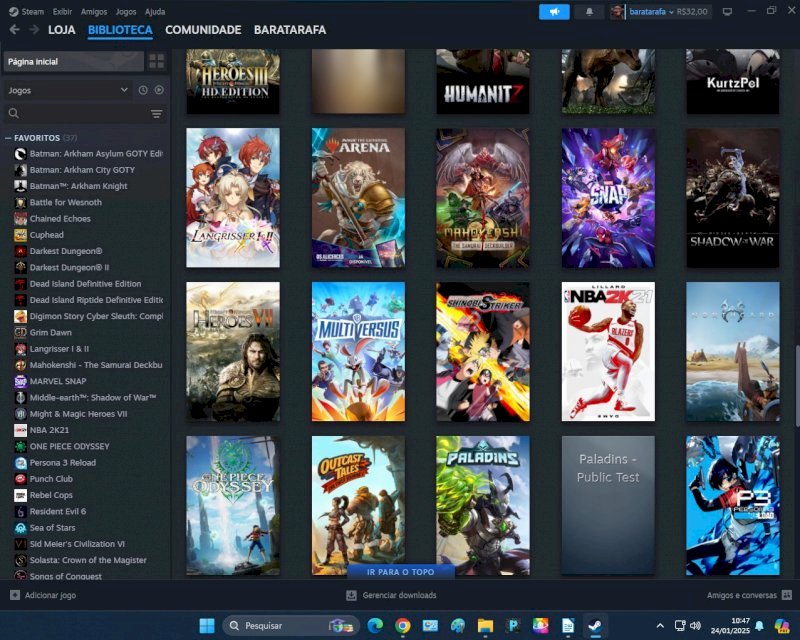Viewport: 800px width, 640px height.
Task: Open the advanced filter options icon
Action: 157,113
